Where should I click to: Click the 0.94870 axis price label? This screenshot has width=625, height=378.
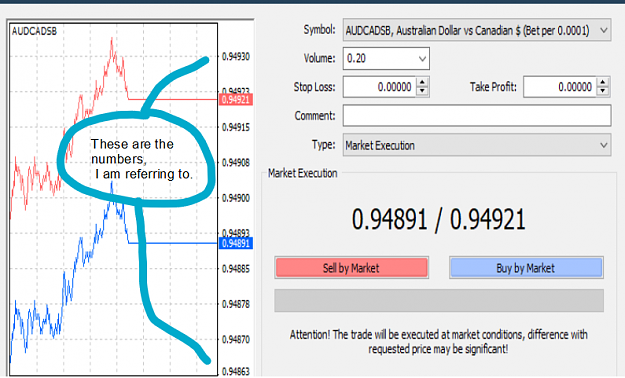(x=236, y=340)
